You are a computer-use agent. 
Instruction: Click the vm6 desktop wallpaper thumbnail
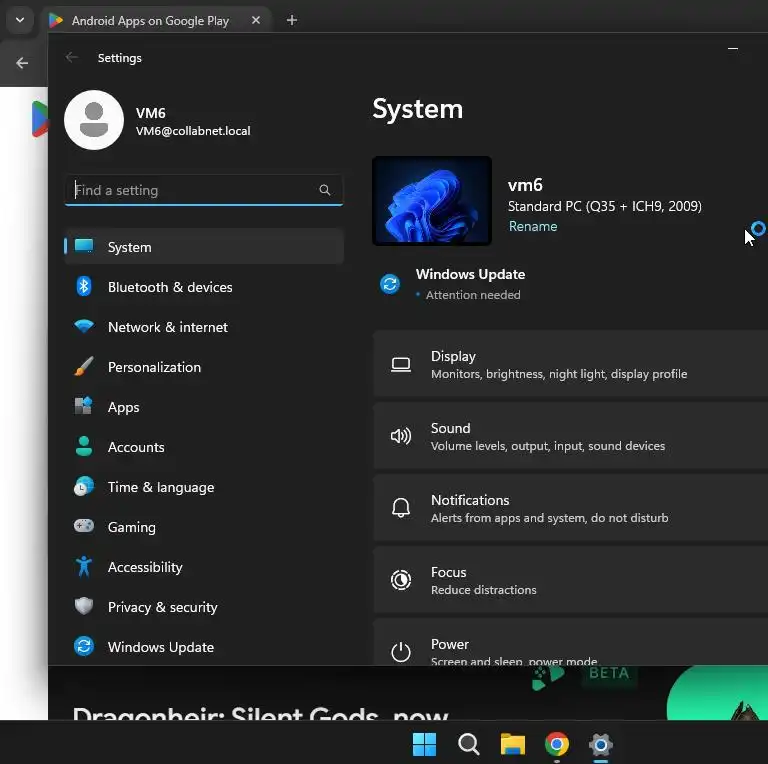[x=432, y=201]
